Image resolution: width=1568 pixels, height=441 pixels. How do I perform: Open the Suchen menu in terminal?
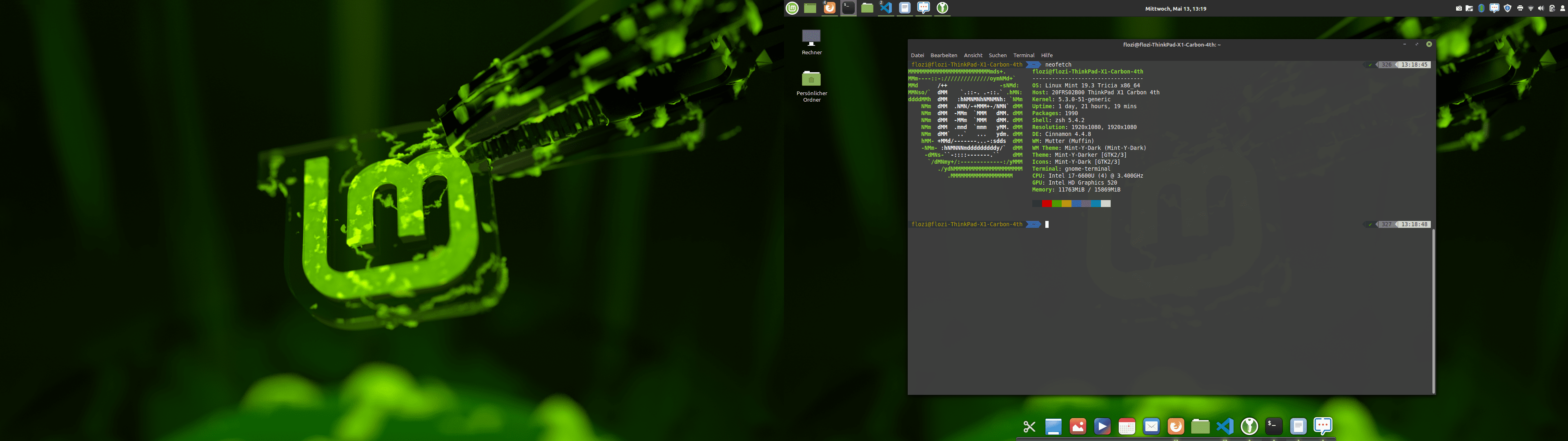[998, 56]
